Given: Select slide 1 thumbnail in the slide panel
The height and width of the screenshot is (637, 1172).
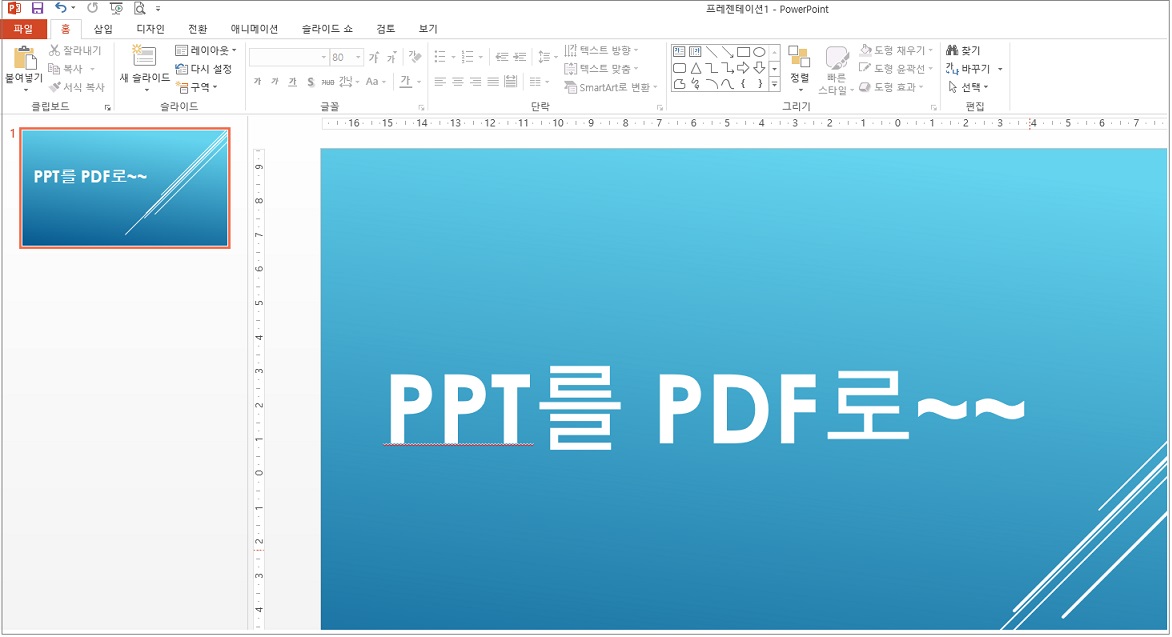Looking at the screenshot, I should 124,188.
